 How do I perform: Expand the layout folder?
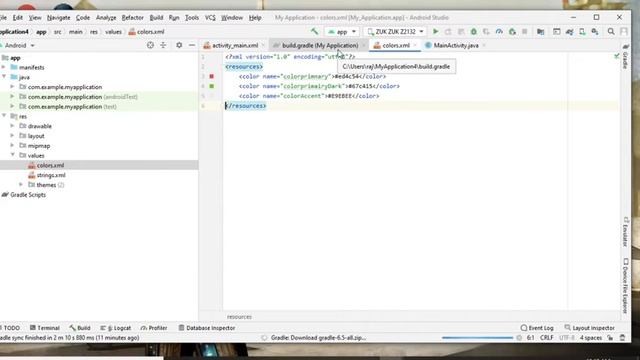click(x=12, y=136)
